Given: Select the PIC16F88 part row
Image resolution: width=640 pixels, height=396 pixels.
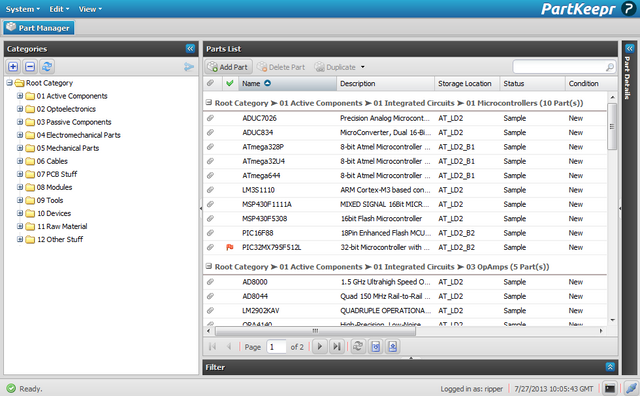Looking at the screenshot, I should [405, 233].
